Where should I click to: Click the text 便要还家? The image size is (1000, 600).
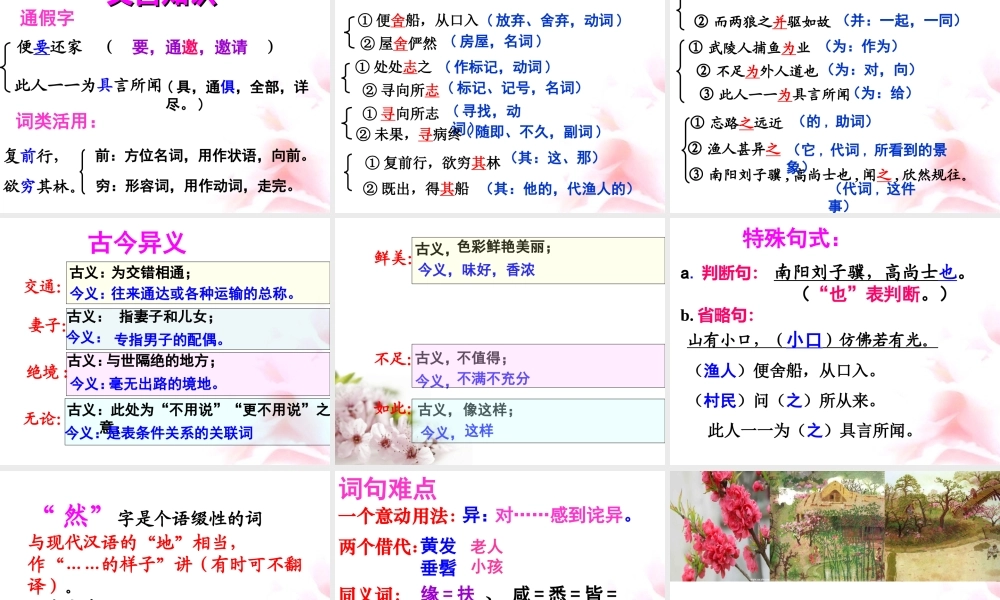[x=49, y=47]
